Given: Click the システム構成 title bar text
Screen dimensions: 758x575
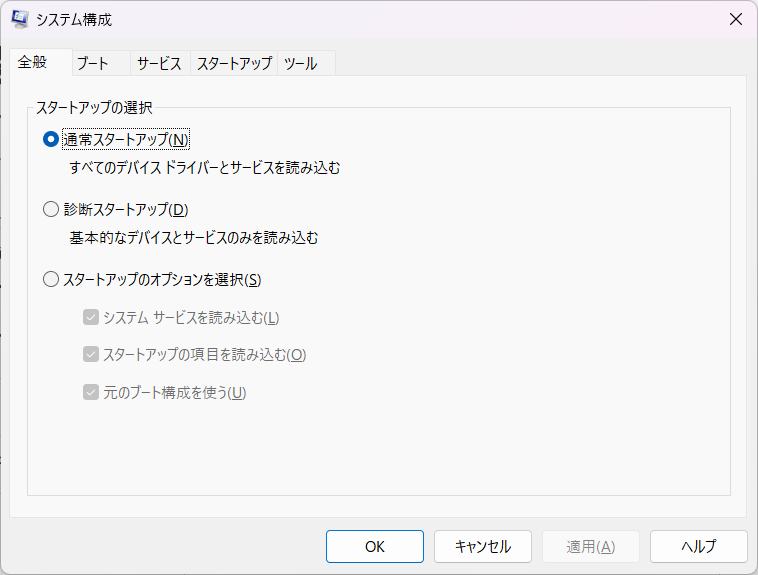Looking at the screenshot, I should click(x=74, y=19).
